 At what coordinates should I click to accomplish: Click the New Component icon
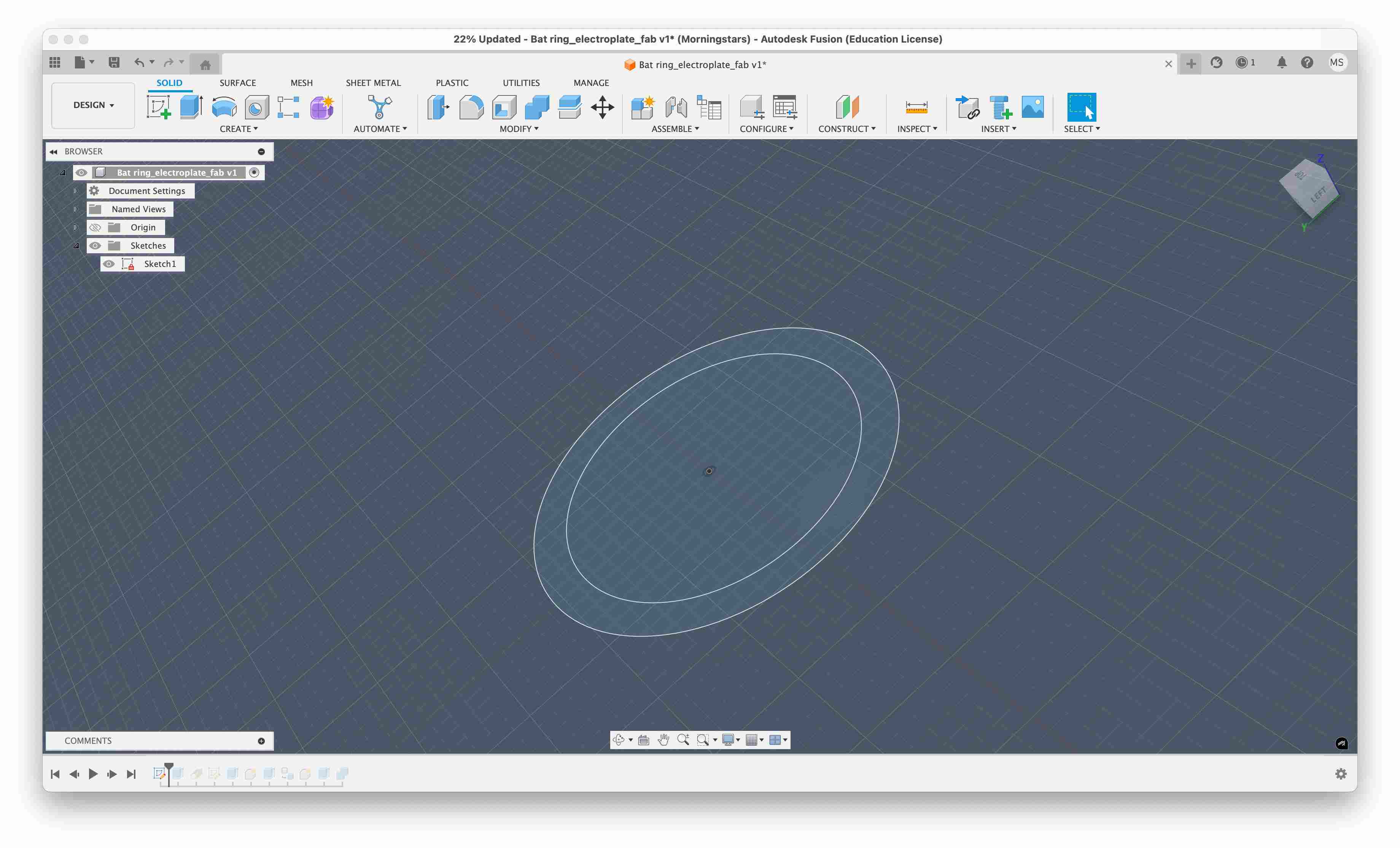(643, 107)
